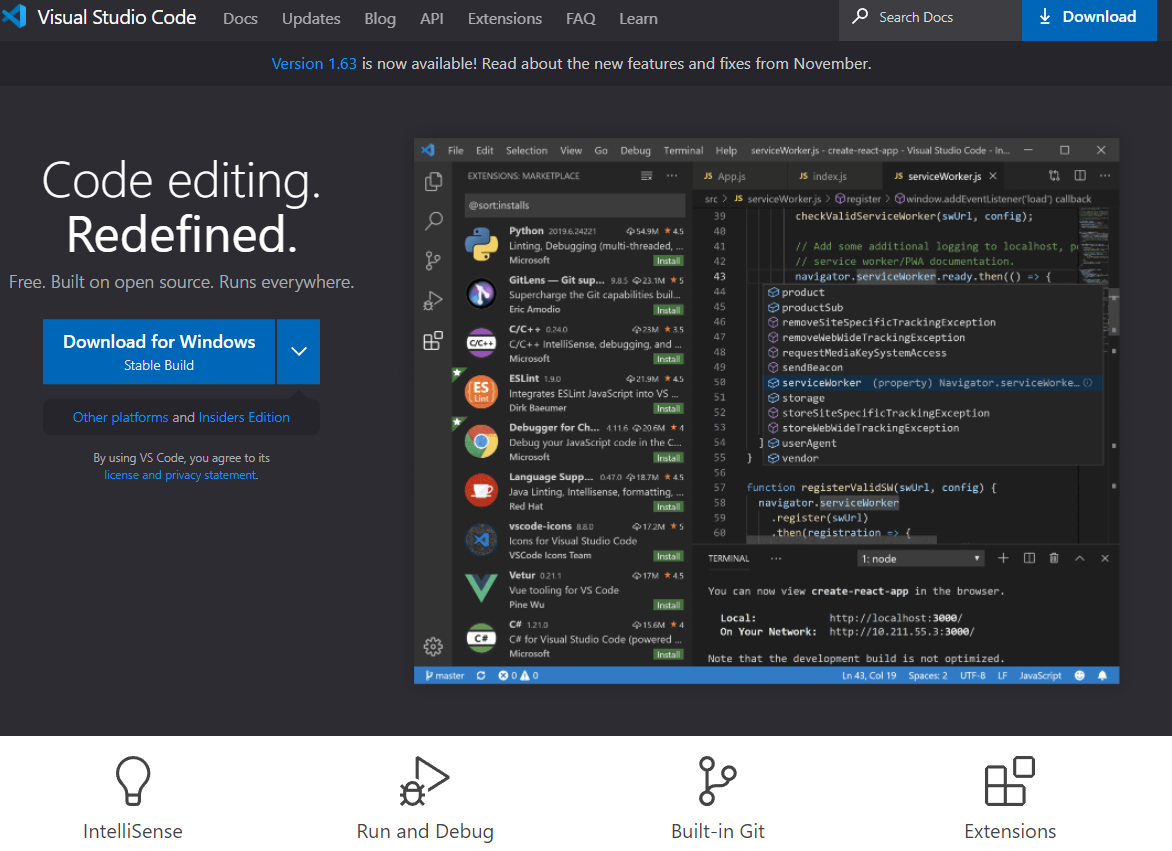Click the kill terminal trash icon
Image resolution: width=1172 pixels, height=851 pixels.
1054,558
